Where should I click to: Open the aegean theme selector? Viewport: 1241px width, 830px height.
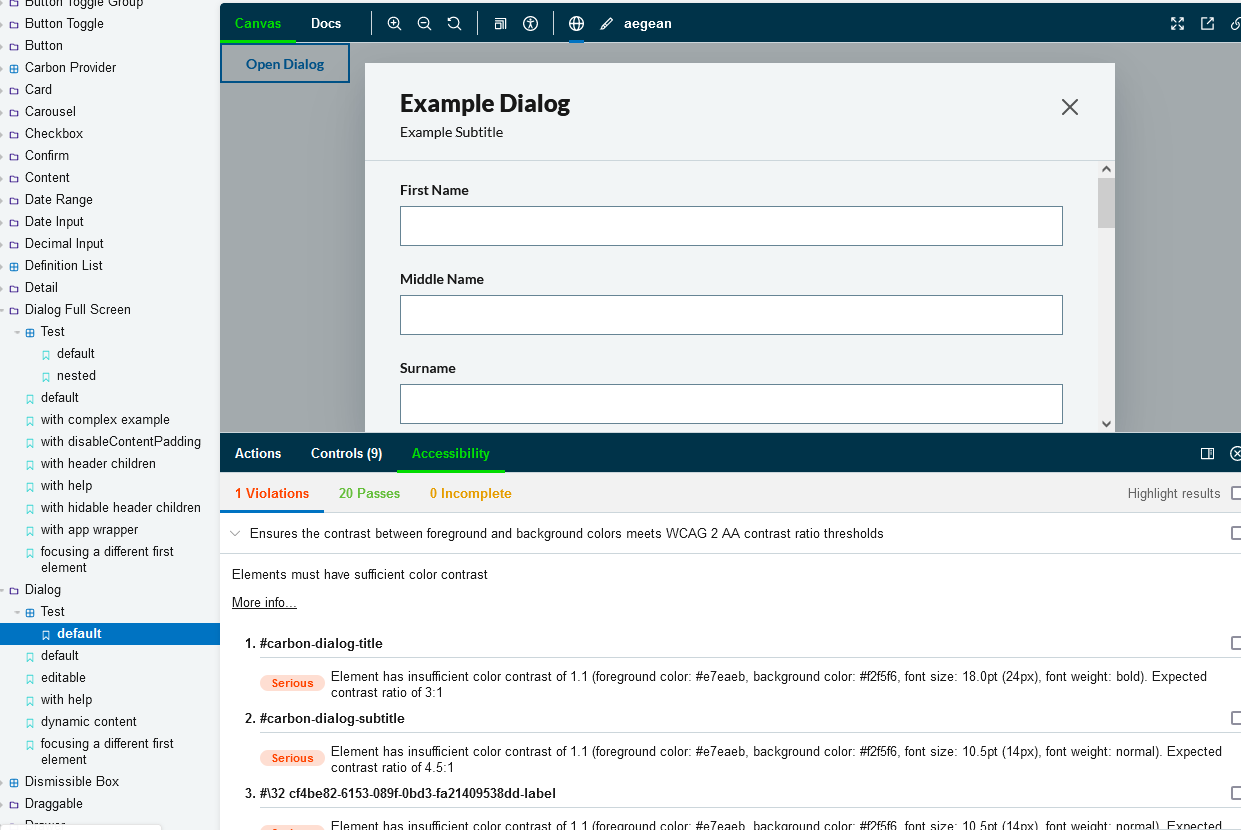tap(635, 23)
